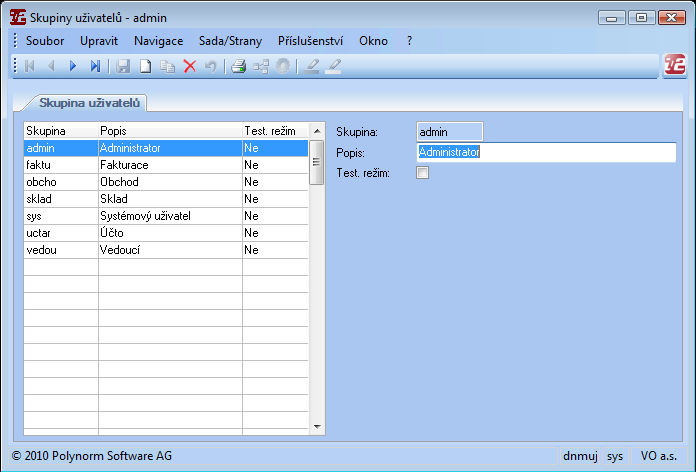The image size is (696, 472).
Task: Copy record toolbar icon
Action: (167, 66)
